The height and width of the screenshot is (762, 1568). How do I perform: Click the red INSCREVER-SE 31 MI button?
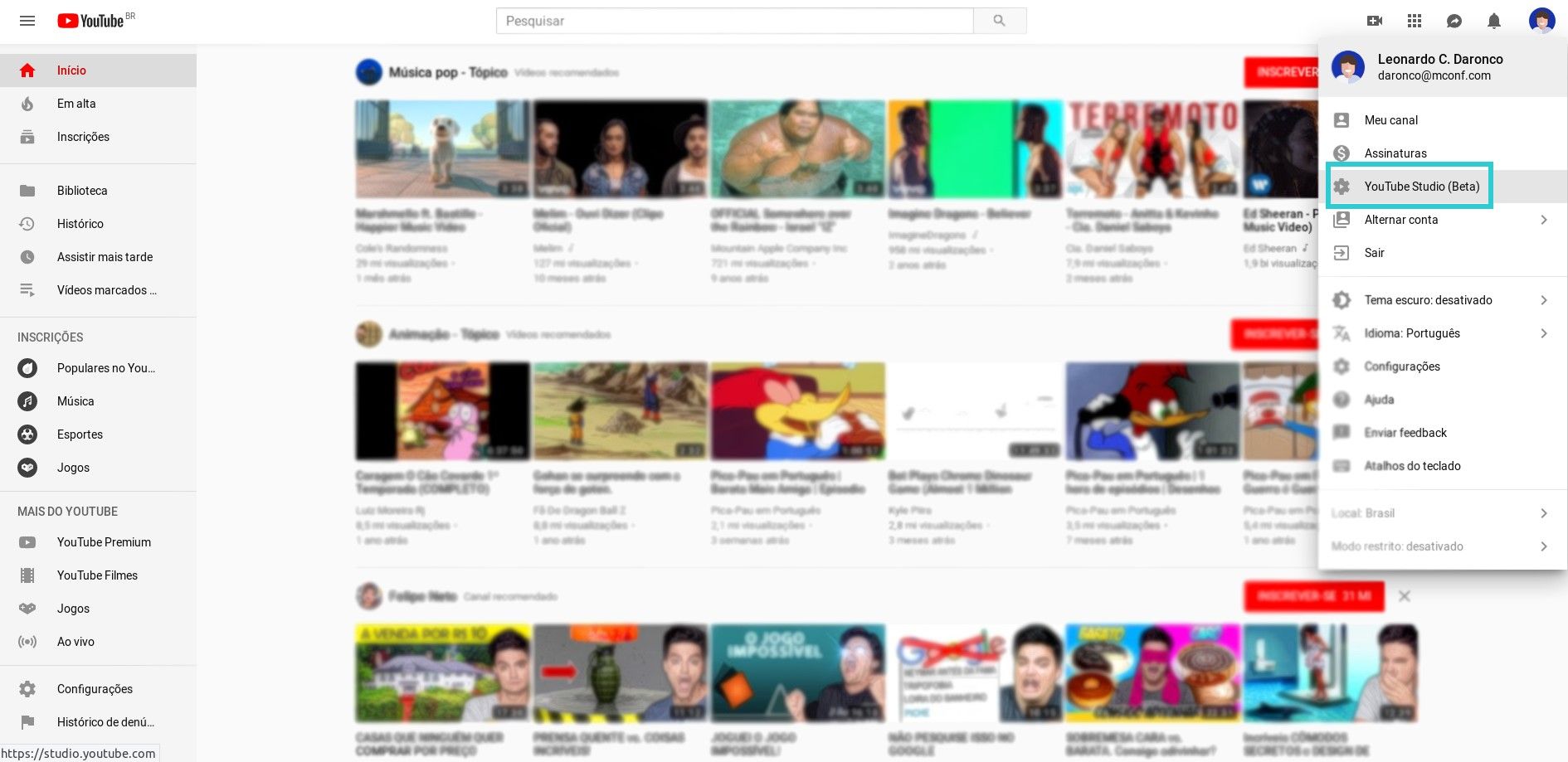point(1314,596)
